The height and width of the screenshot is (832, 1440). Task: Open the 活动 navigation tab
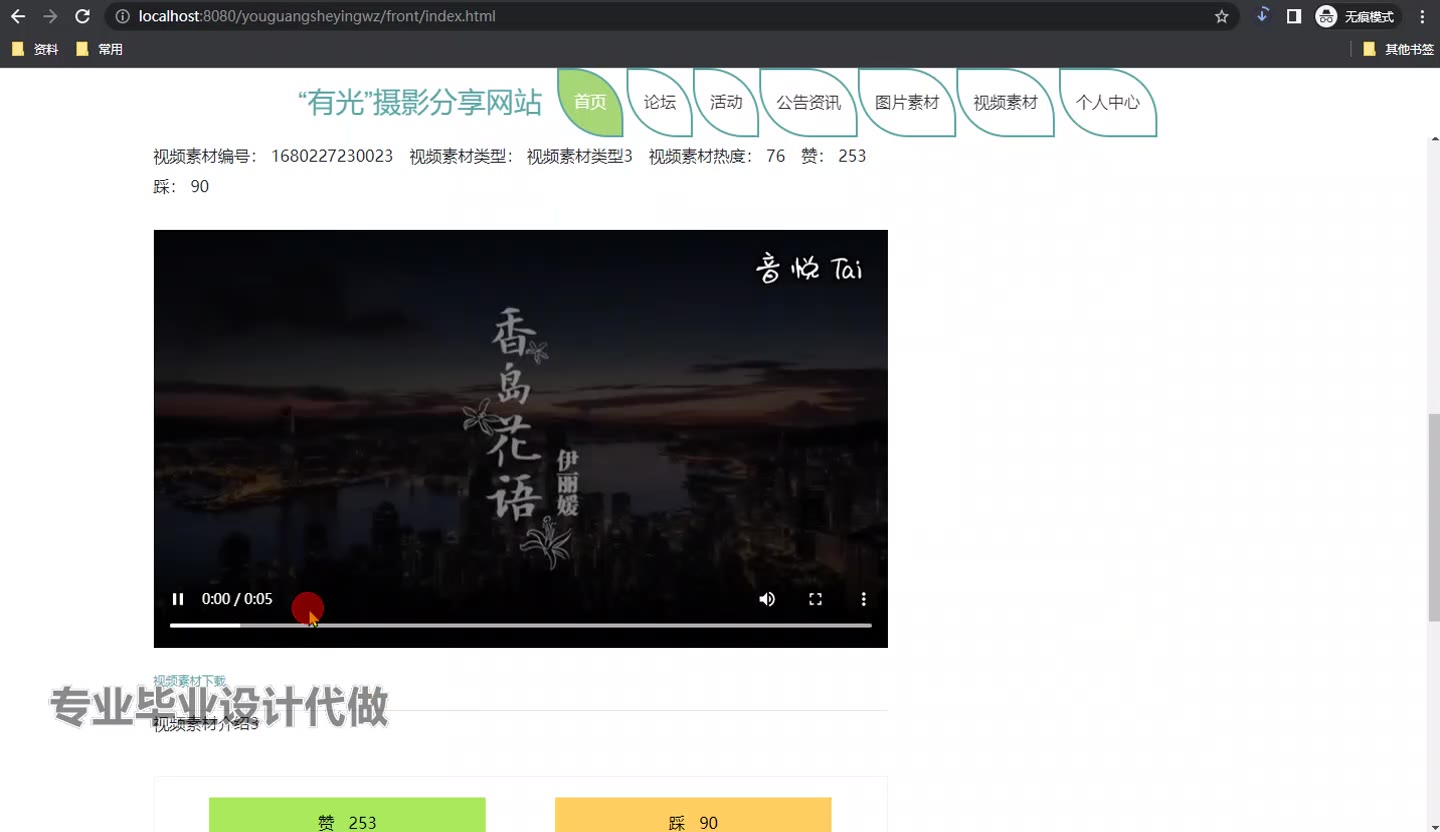tap(726, 102)
